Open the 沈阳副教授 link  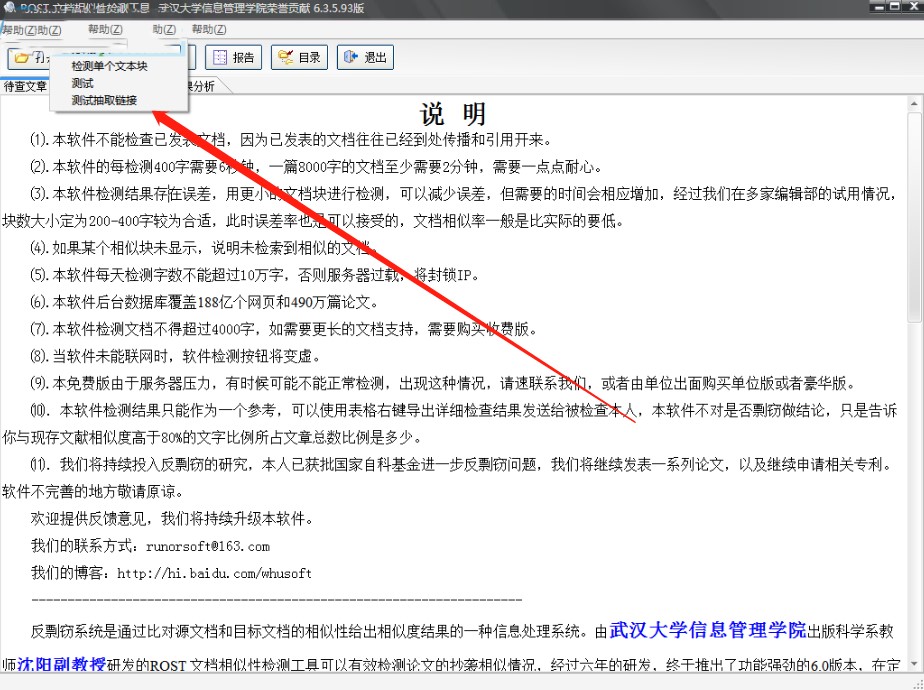pos(61,664)
